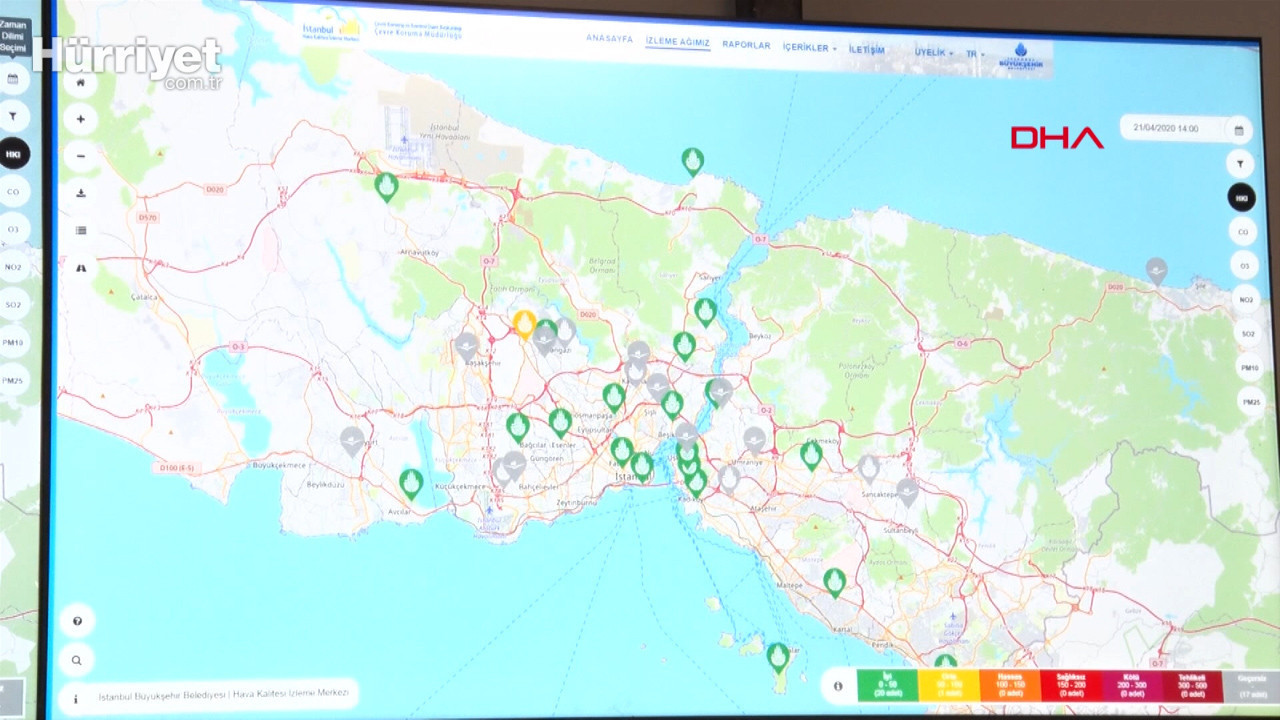The image size is (1280, 720).
Task: Click the yellow station marker on the map
Action: pyautogui.click(x=524, y=323)
